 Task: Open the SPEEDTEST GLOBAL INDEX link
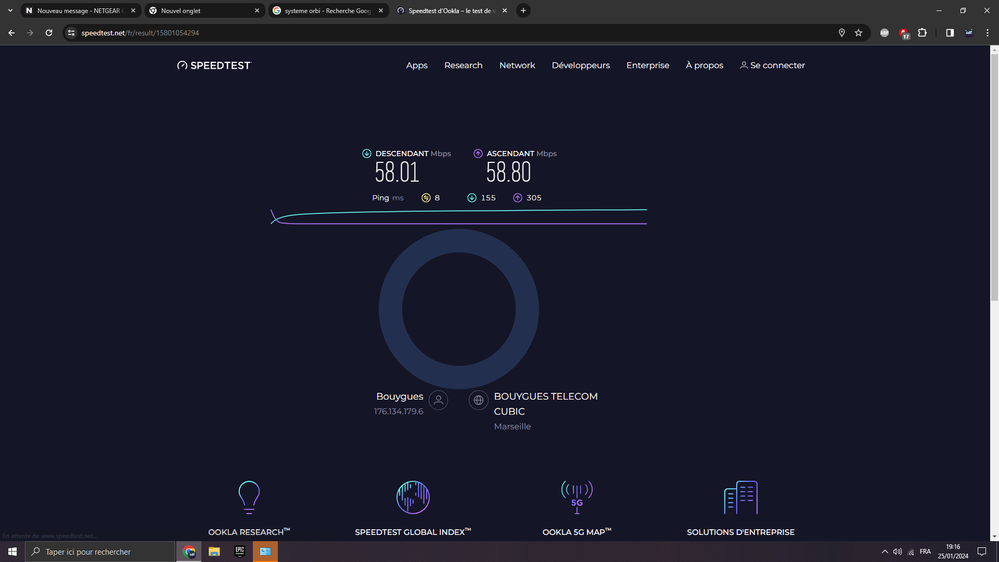tap(413, 532)
